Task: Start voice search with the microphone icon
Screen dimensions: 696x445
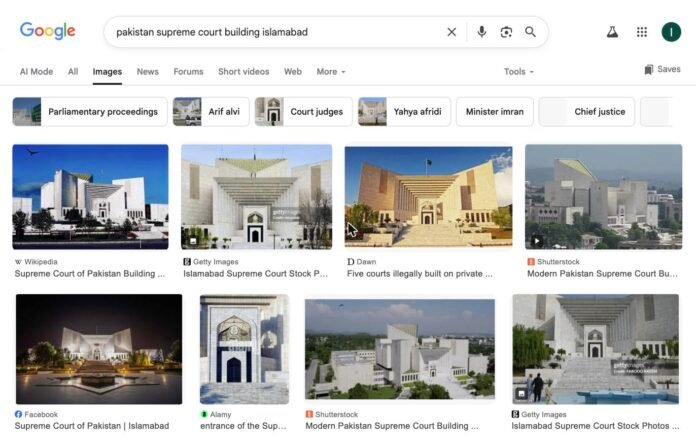Action: click(x=482, y=32)
